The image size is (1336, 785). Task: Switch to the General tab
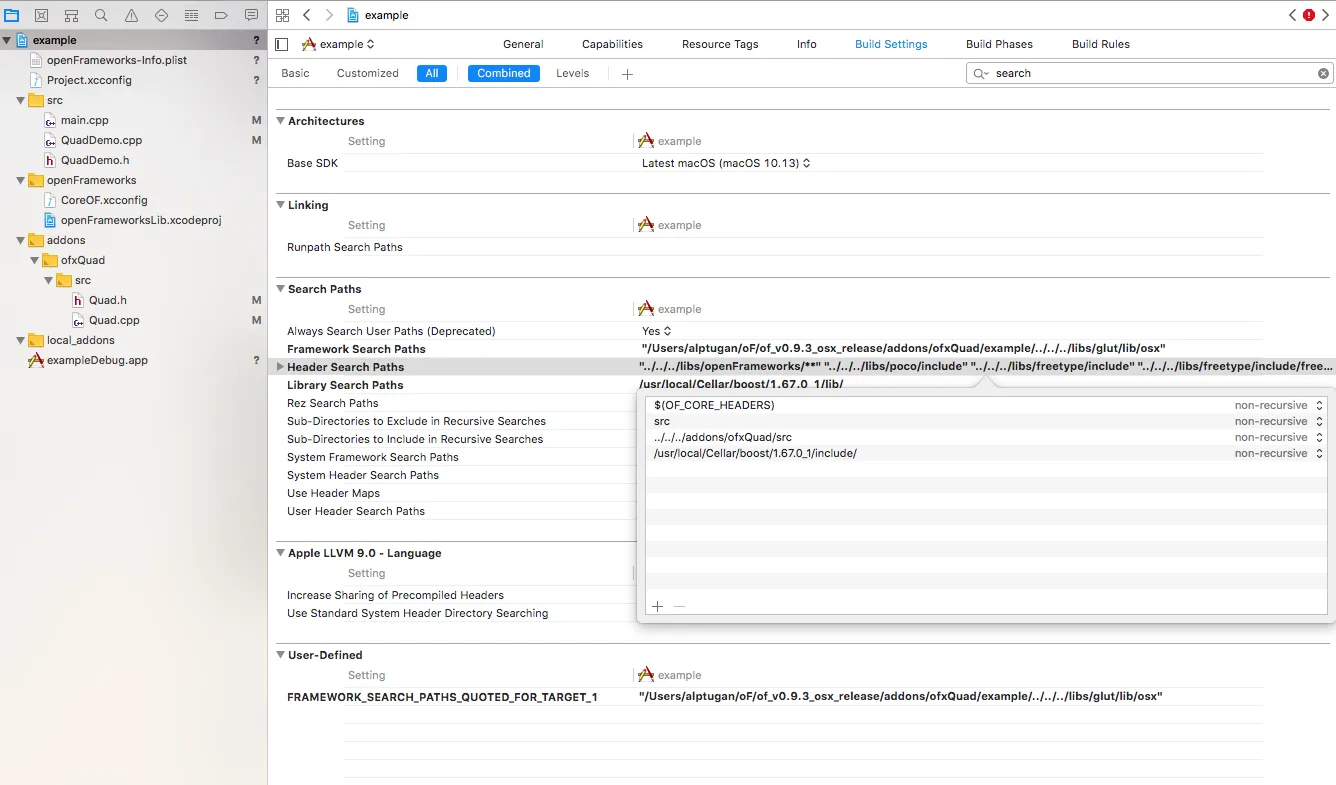523,44
